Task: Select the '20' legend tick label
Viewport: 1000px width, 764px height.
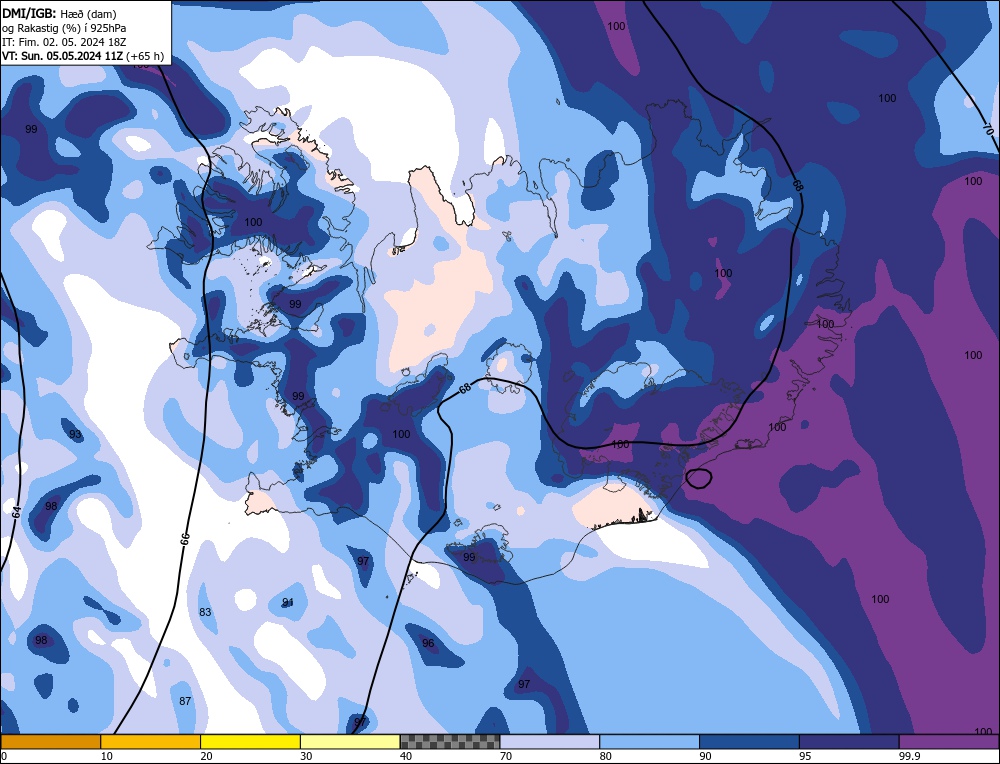Action: click(207, 756)
